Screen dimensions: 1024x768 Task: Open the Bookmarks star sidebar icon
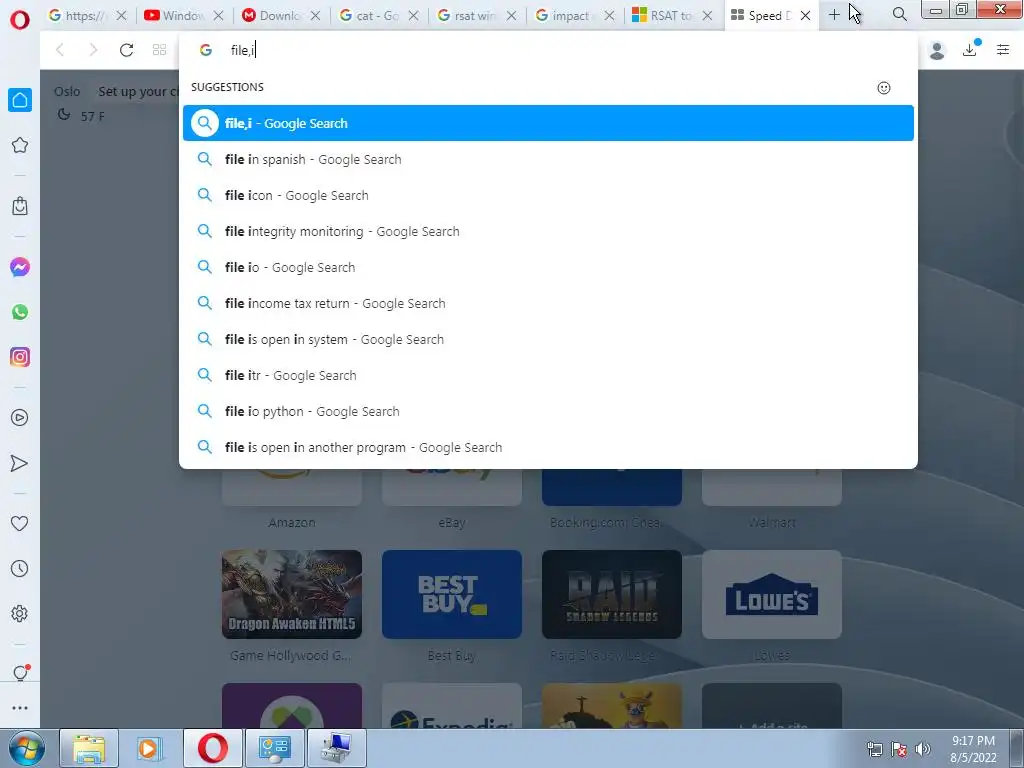20,145
